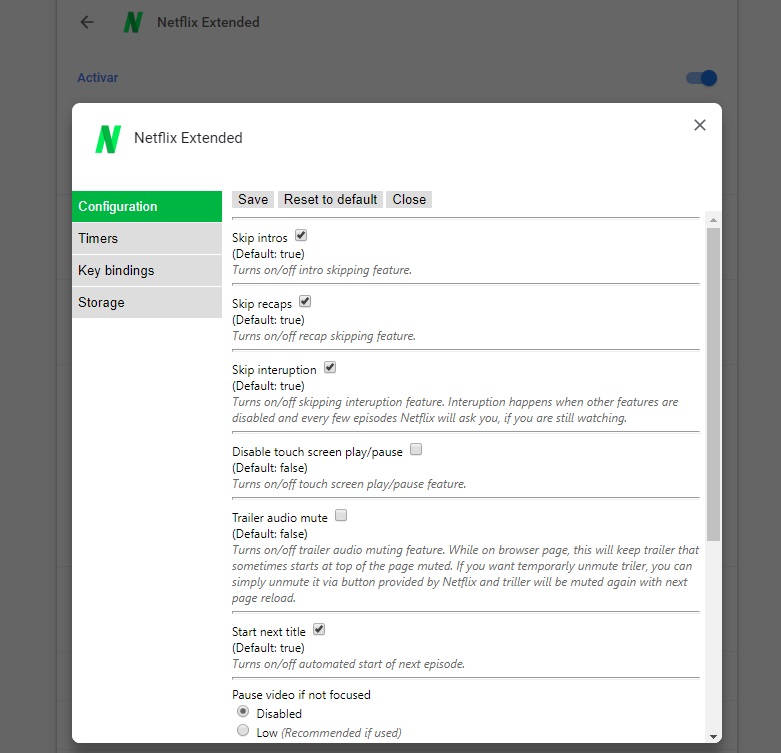Toggle the Activar switch off

pyautogui.click(x=702, y=78)
